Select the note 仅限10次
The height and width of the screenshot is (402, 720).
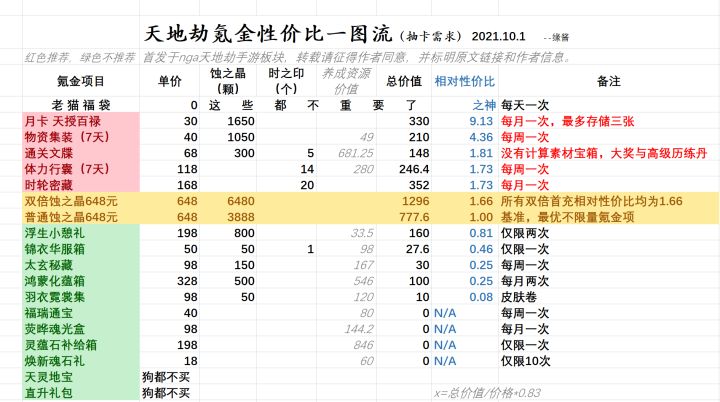525,361
